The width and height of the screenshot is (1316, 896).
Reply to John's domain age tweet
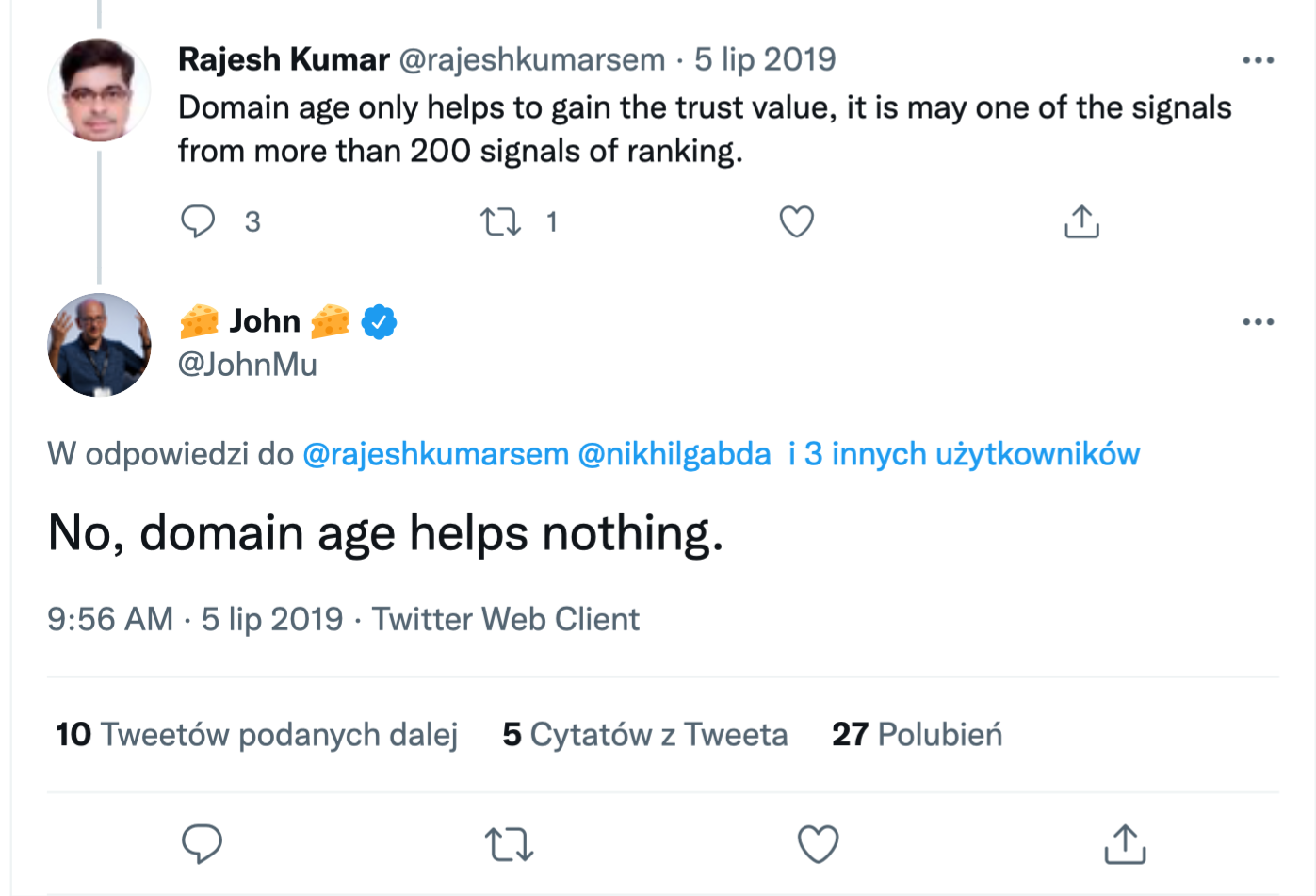[x=202, y=844]
